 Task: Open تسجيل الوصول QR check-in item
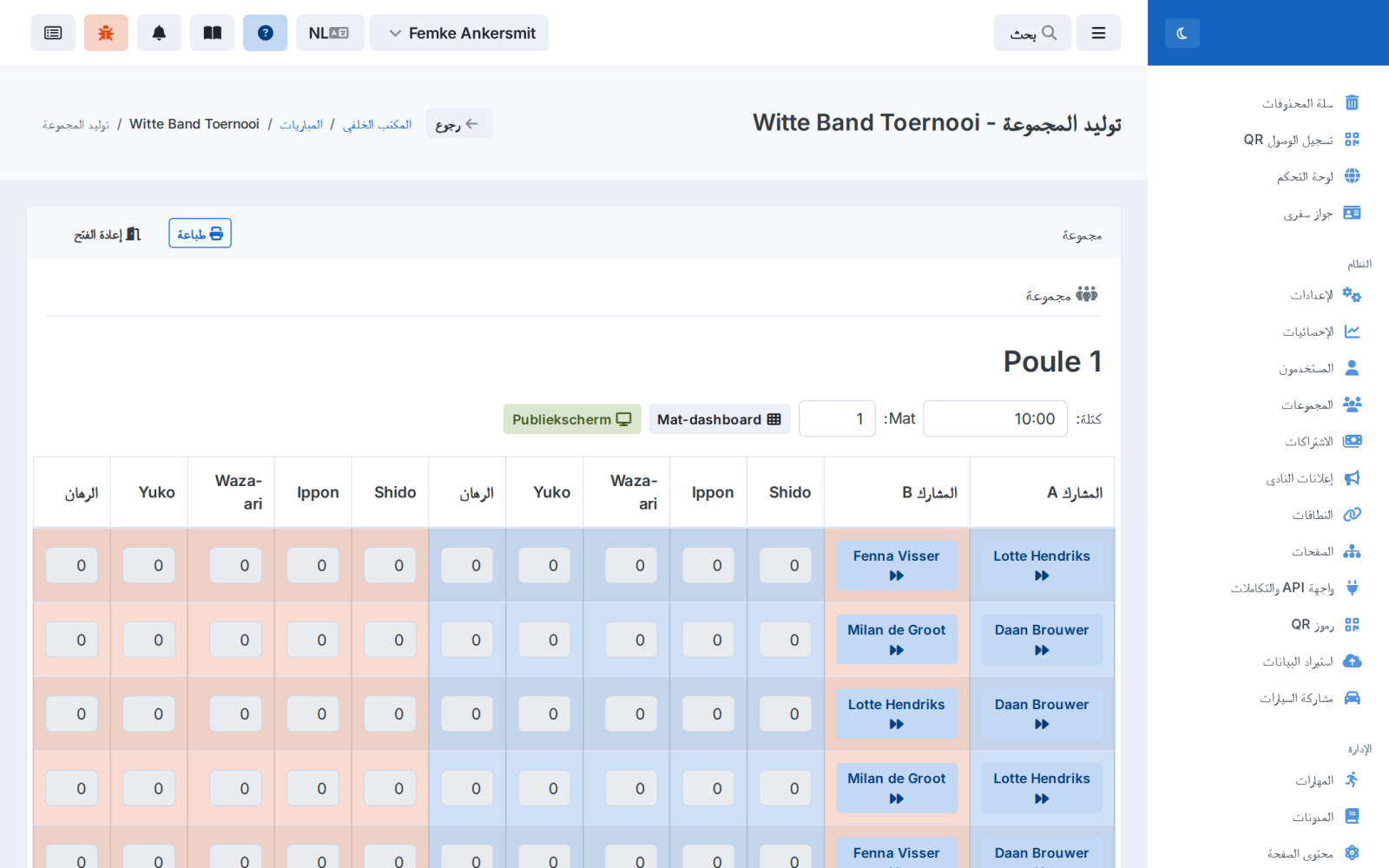pyautogui.click(x=1302, y=140)
